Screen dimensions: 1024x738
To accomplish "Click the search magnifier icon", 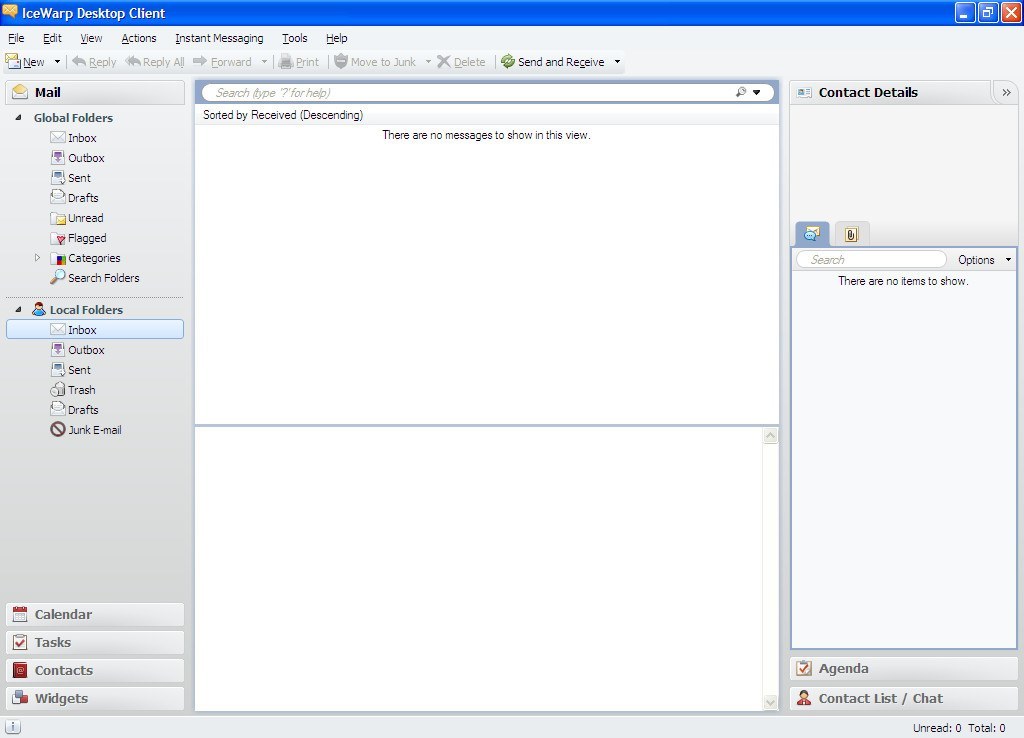I will [x=741, y=92].
